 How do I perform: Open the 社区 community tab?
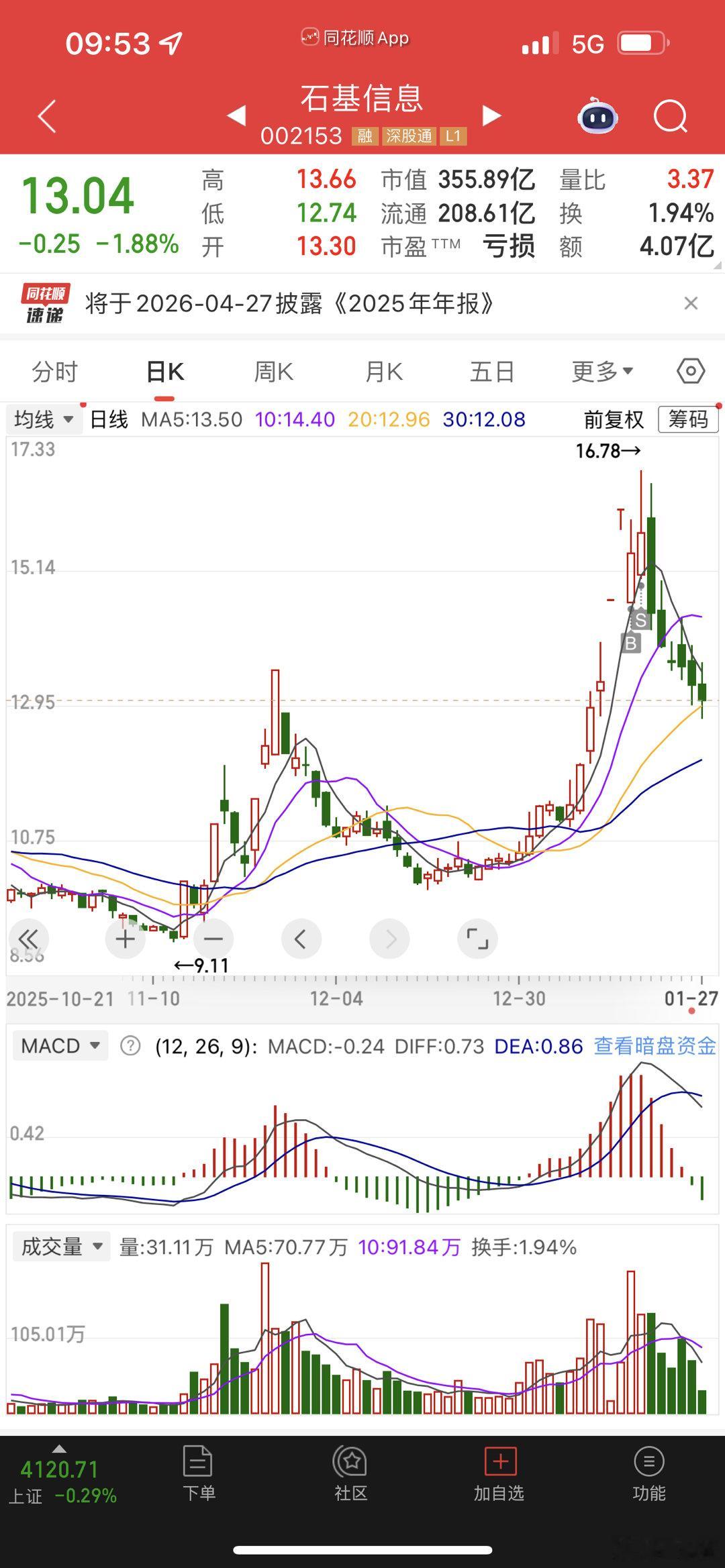(x=350, y=1474)
